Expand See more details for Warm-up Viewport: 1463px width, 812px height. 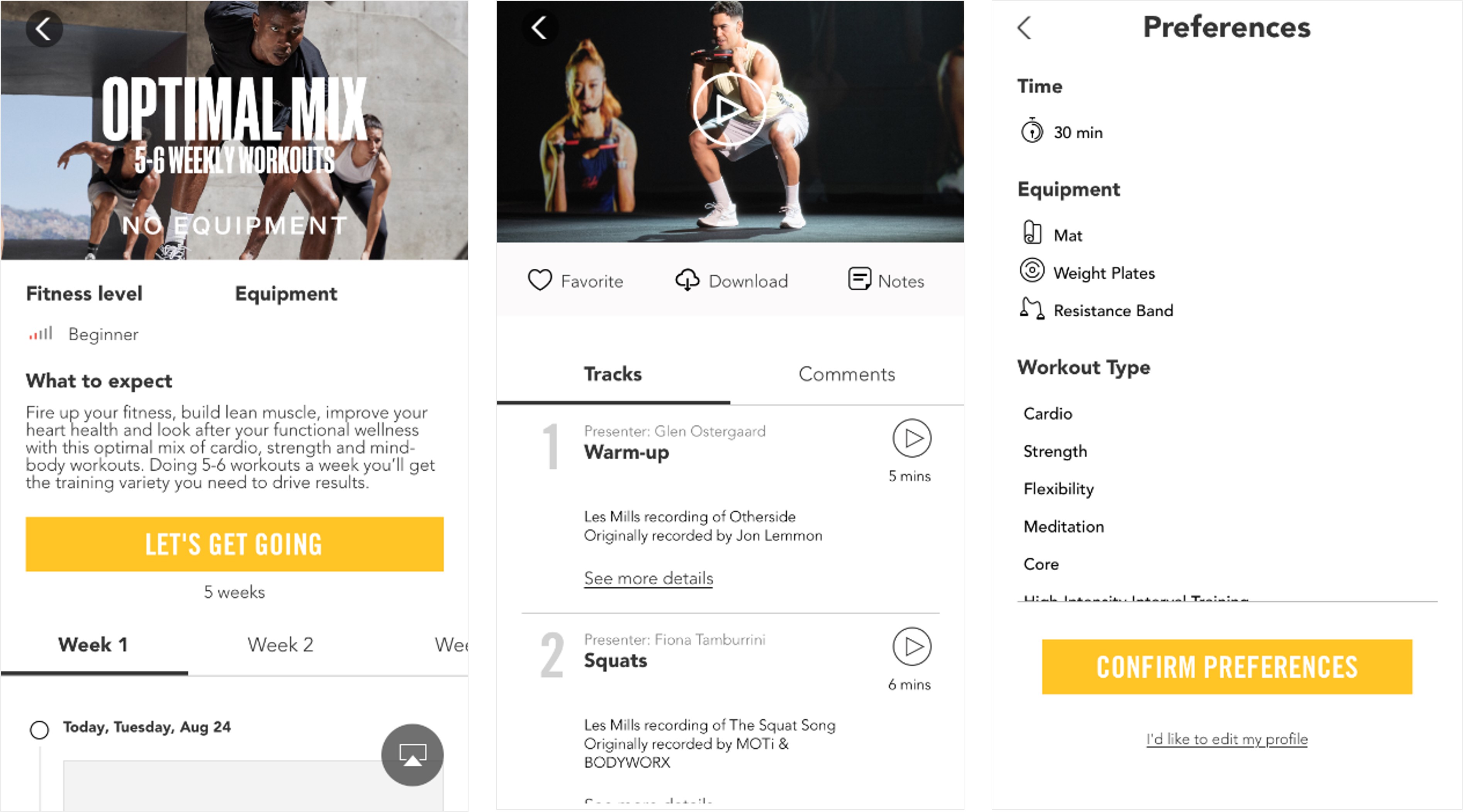pyautogui.click(x=648, y=578)
